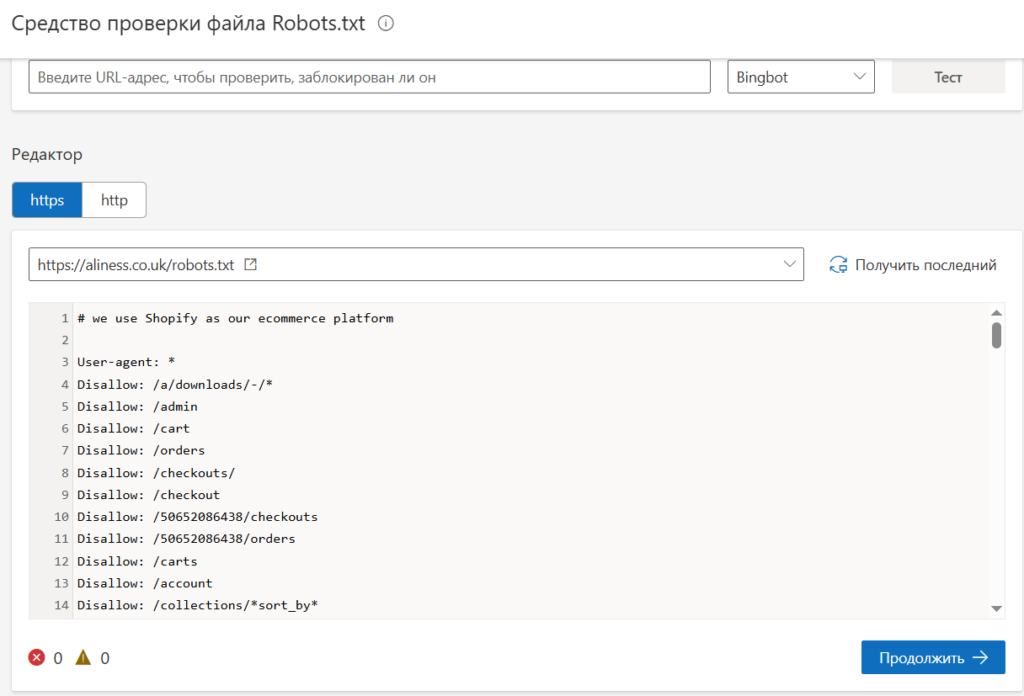Screen dimensions: 1024x696
Task: Open robots.txt in new tab via external-link icon
Action: pyautogui.click(x=250, y=264)
